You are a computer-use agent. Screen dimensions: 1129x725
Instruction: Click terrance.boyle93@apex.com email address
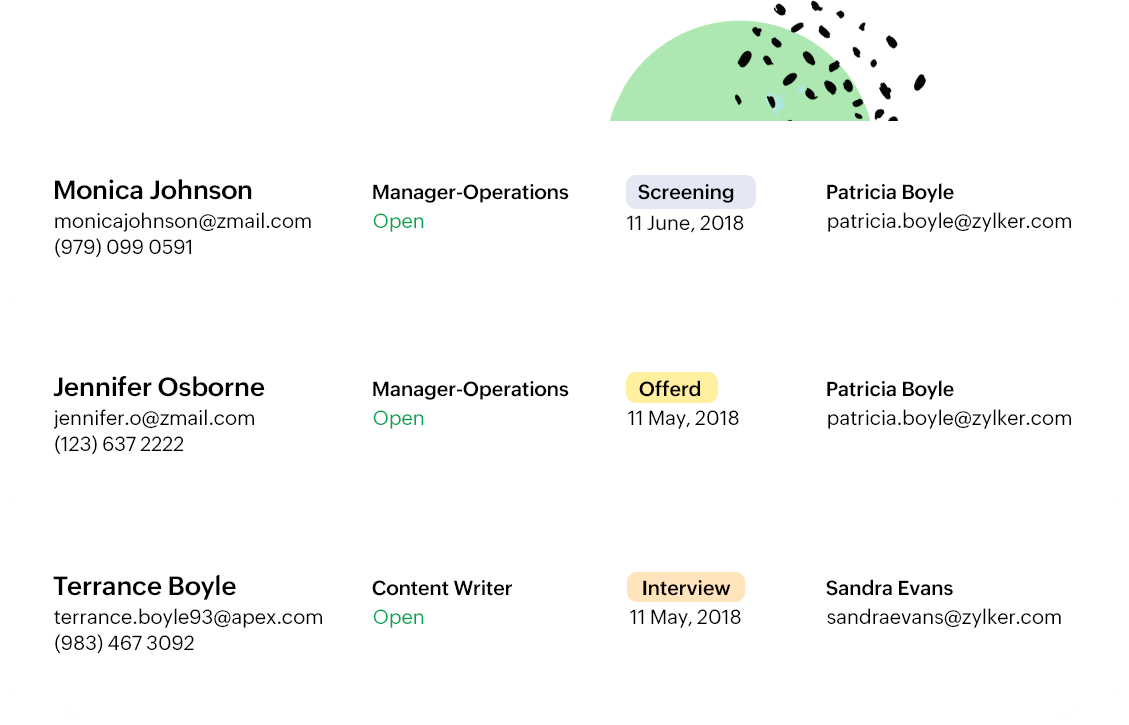(x=189, y=617)
